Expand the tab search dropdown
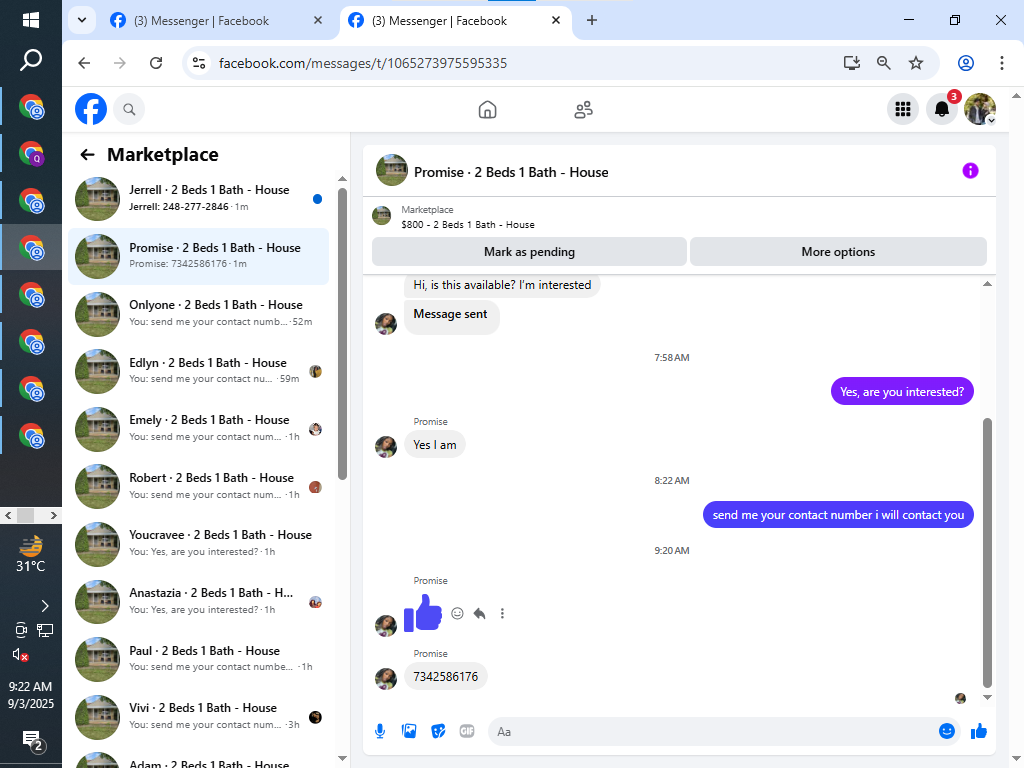Image resolution: width=1024 pixels, height=768 pixels. [82, 20]
